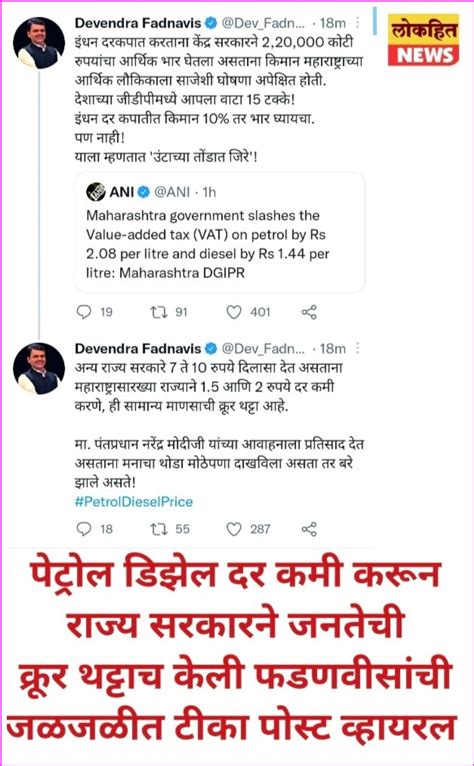This screenshot has width=474, height=766.
Task: Open Devendra Fadnavis name in first tweet
Action: point(138,23)
